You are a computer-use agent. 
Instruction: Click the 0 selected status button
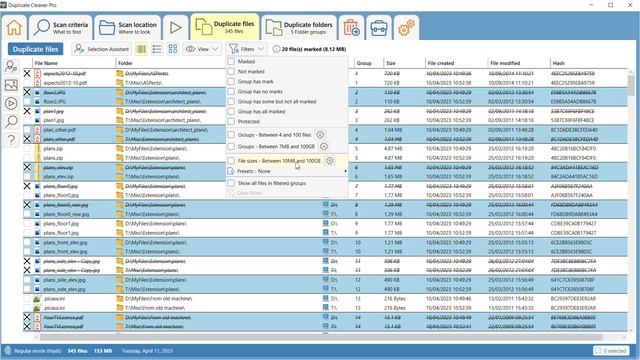(x=611, y=351)
